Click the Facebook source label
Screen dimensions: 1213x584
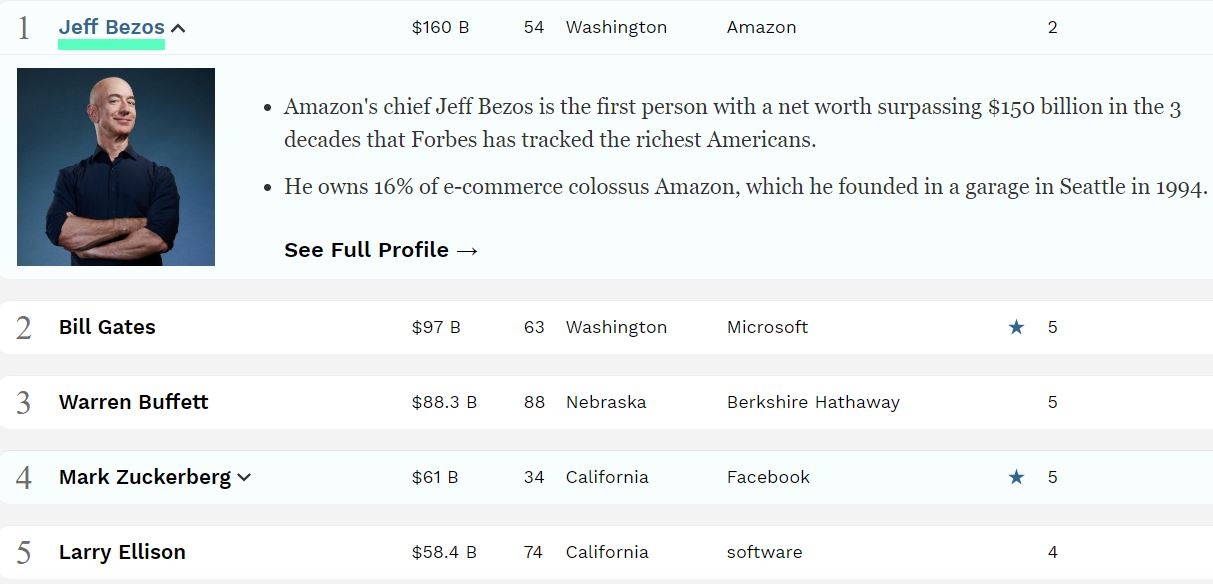tap(768, 477)
